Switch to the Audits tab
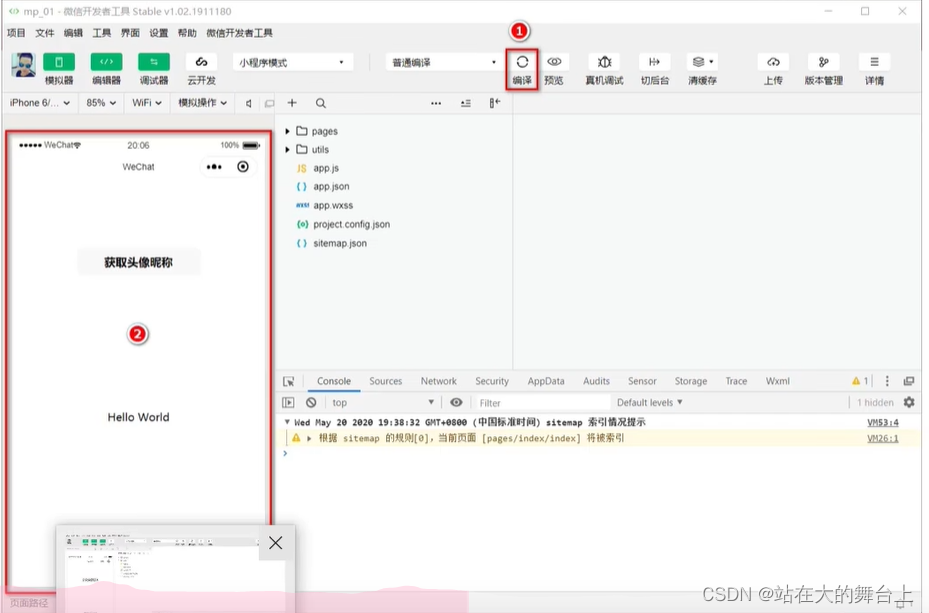Image resolution: width=929 pixels, height=613 pixels. [x=596, y=381]
